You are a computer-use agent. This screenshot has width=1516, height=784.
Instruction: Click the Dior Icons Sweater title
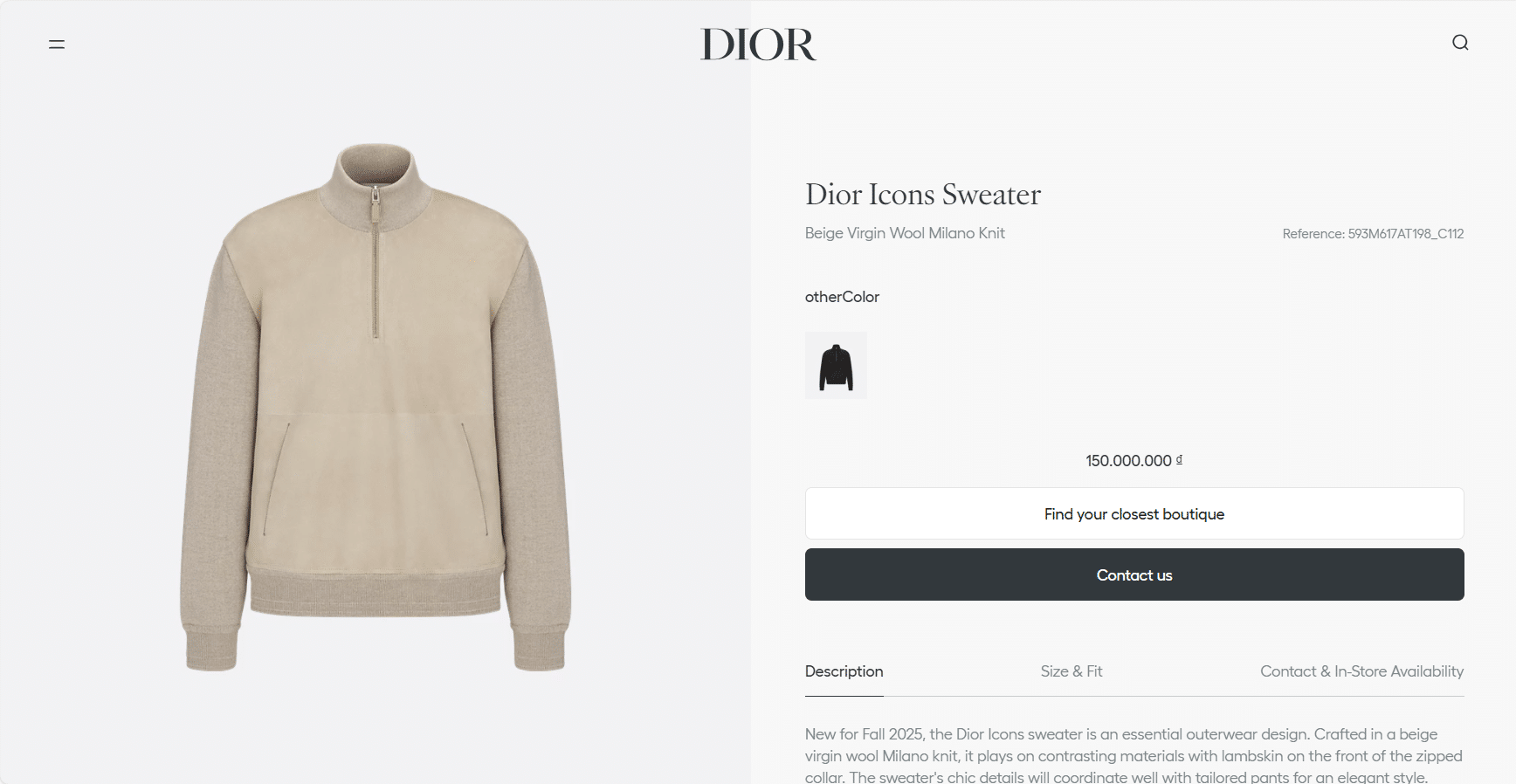pyautogui.click(x=923, y=194)
